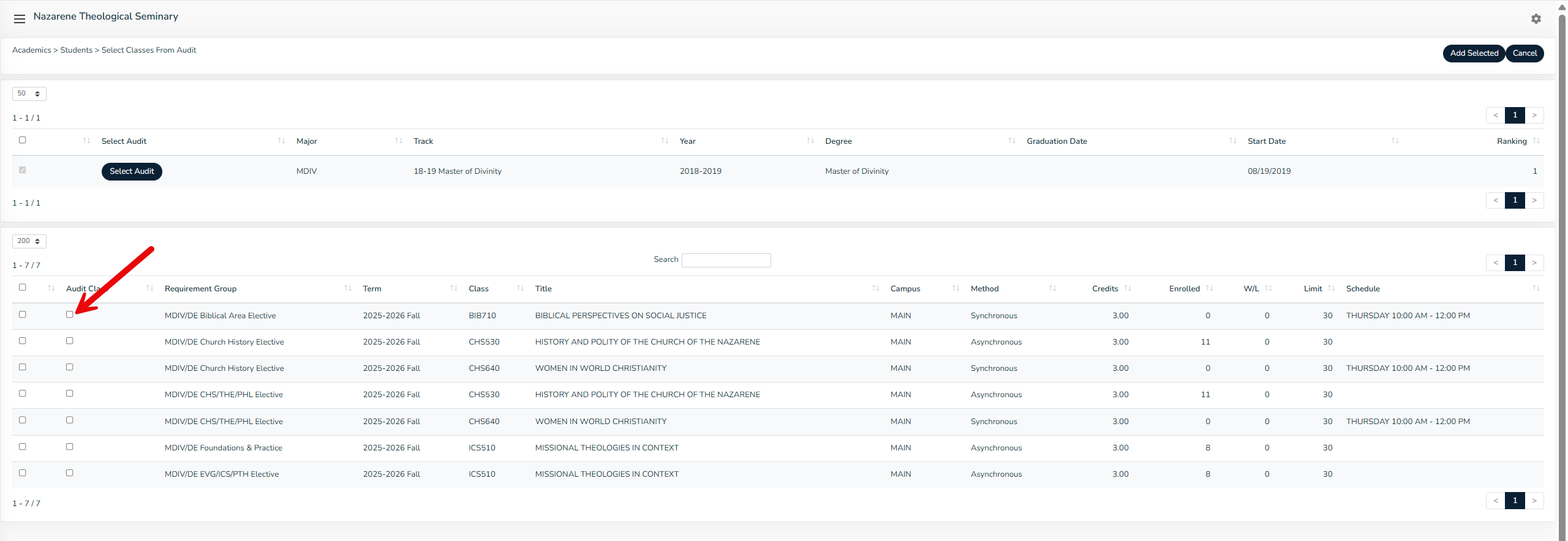1568x541 pixels.
Task: Sort the Degree column
Action: [x=1011, y=141]
